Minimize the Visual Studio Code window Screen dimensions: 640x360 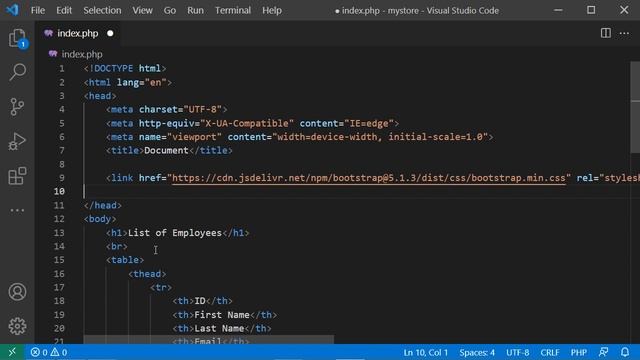[x=558, y=10]
